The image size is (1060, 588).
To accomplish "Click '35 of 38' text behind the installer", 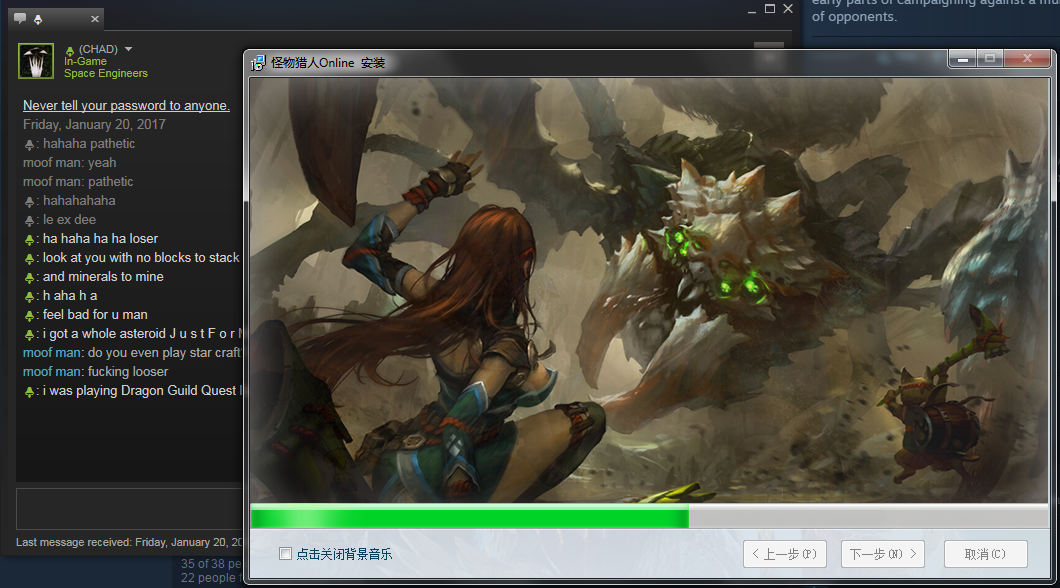I will tap(202, 564).
